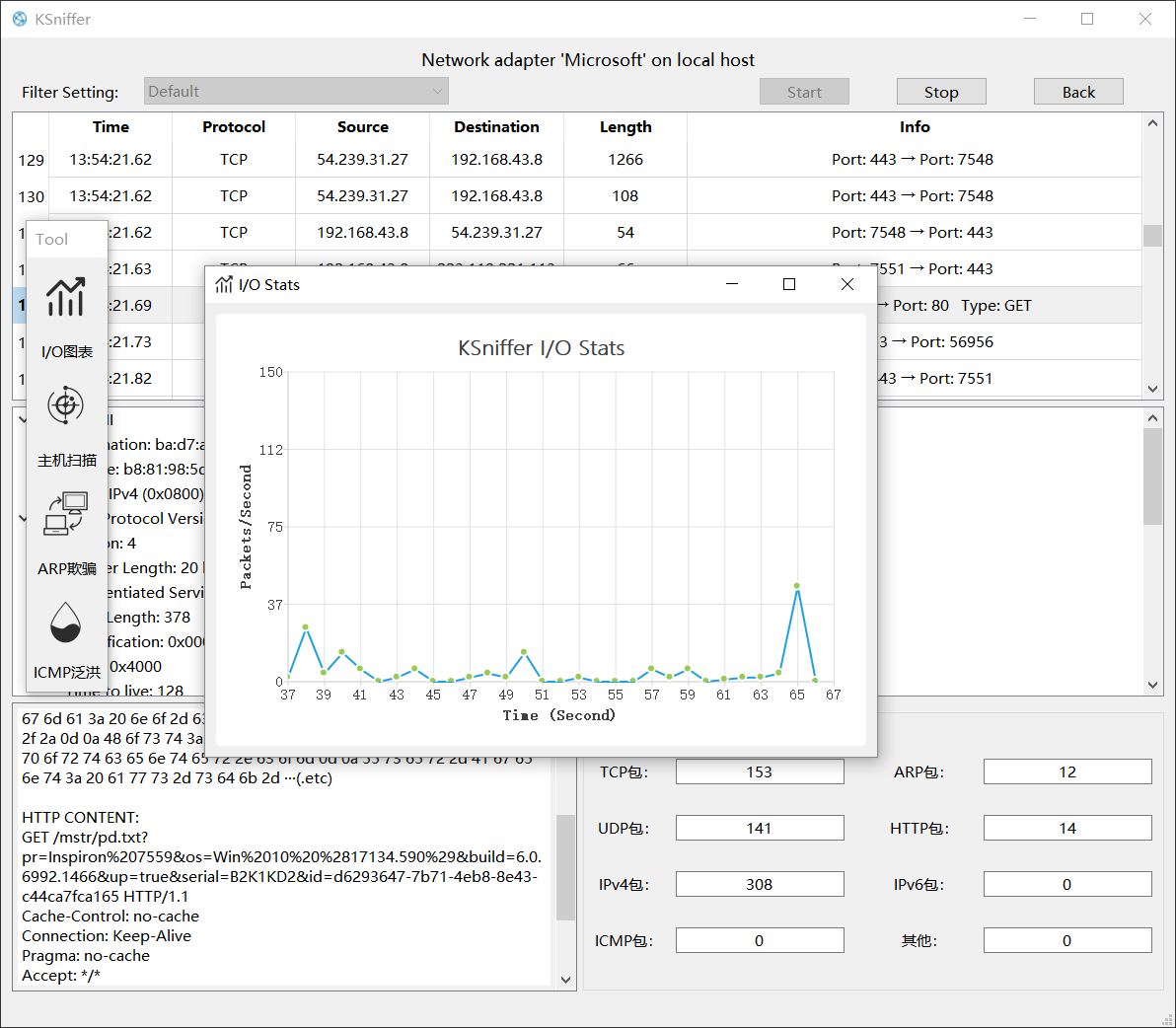1176x1028 pixels.
Task: Click the Start capture button
Action: pyautogui.click(x=804, y=92)
